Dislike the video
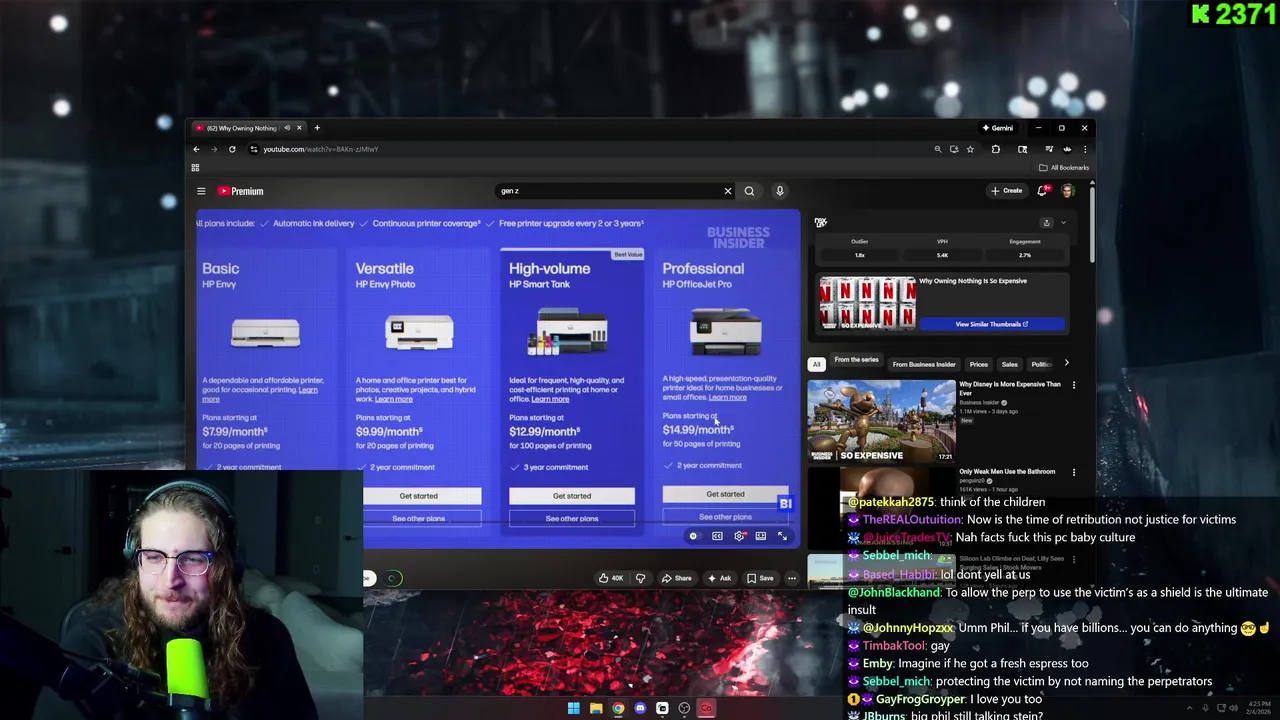Image resolution: width=1280 pixels, height=720 pixels. (640, 578)
